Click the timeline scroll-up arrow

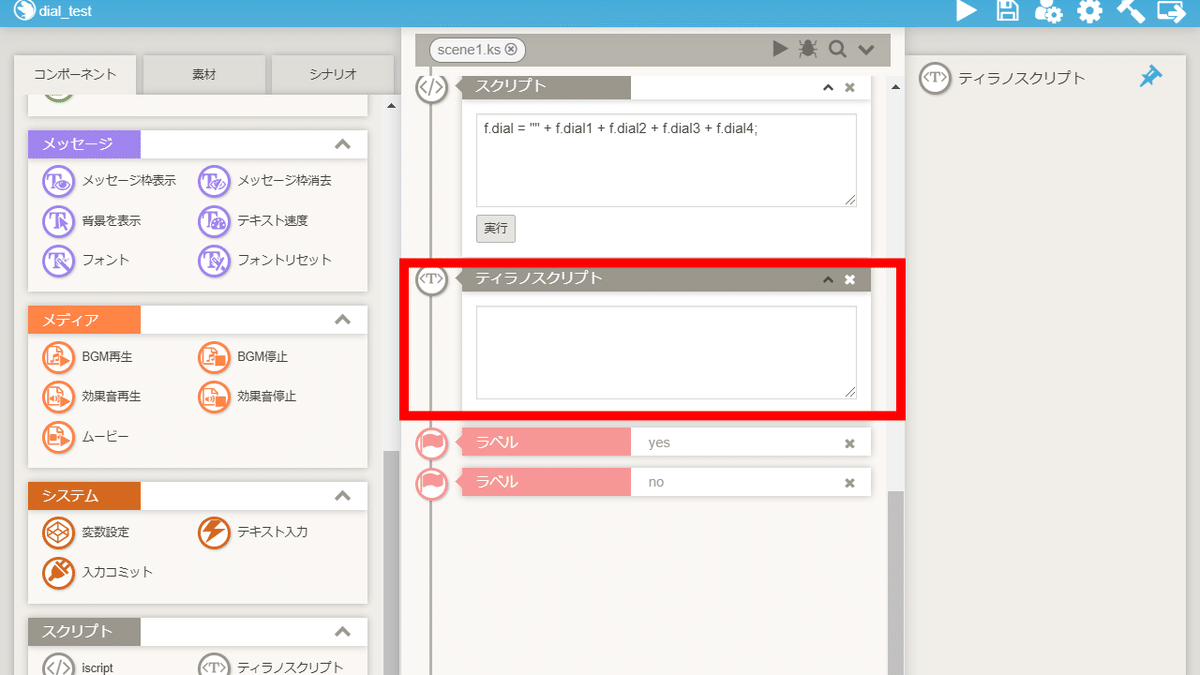[896, 88]
